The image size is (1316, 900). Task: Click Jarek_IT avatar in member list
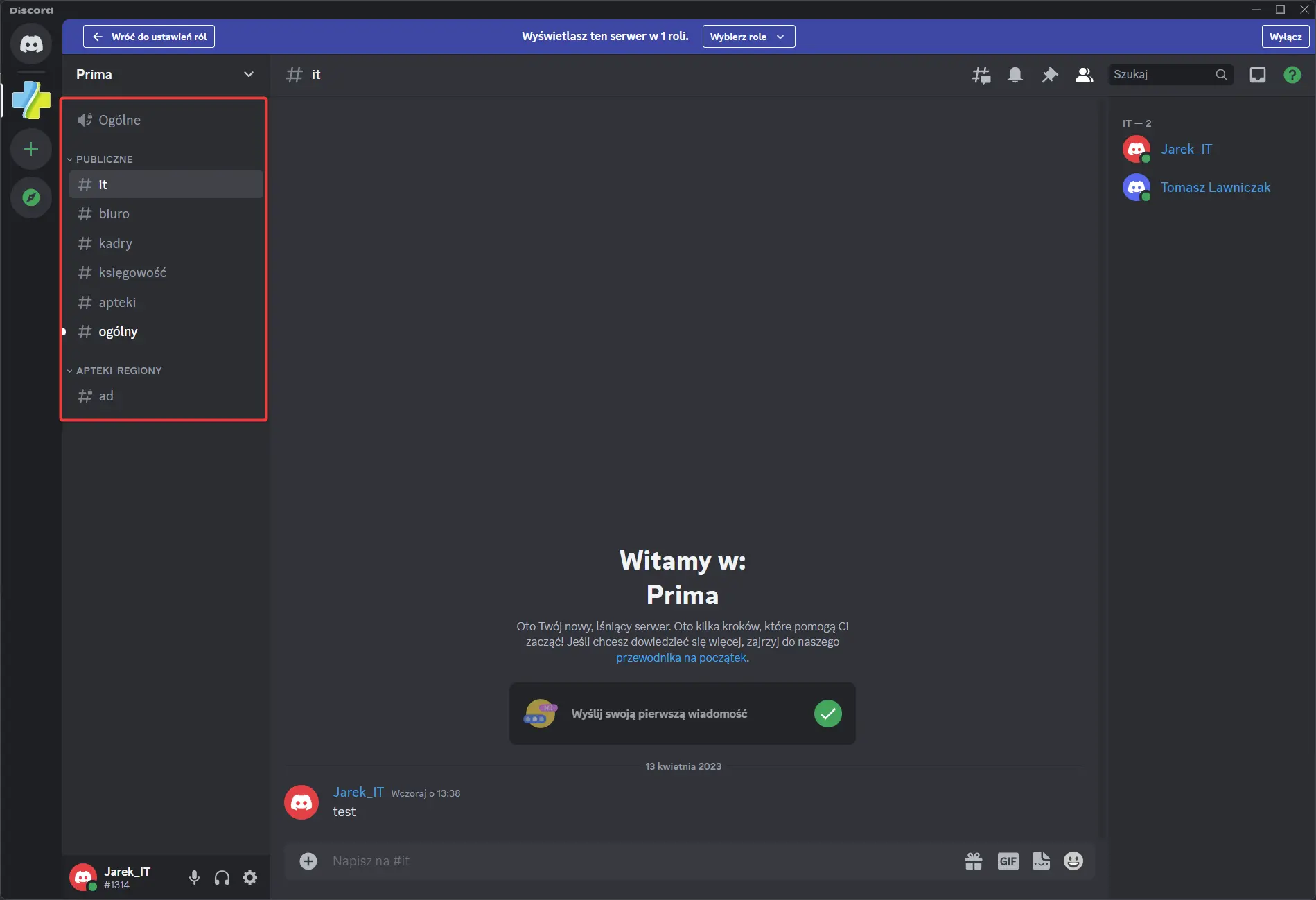click(1137, 149)
